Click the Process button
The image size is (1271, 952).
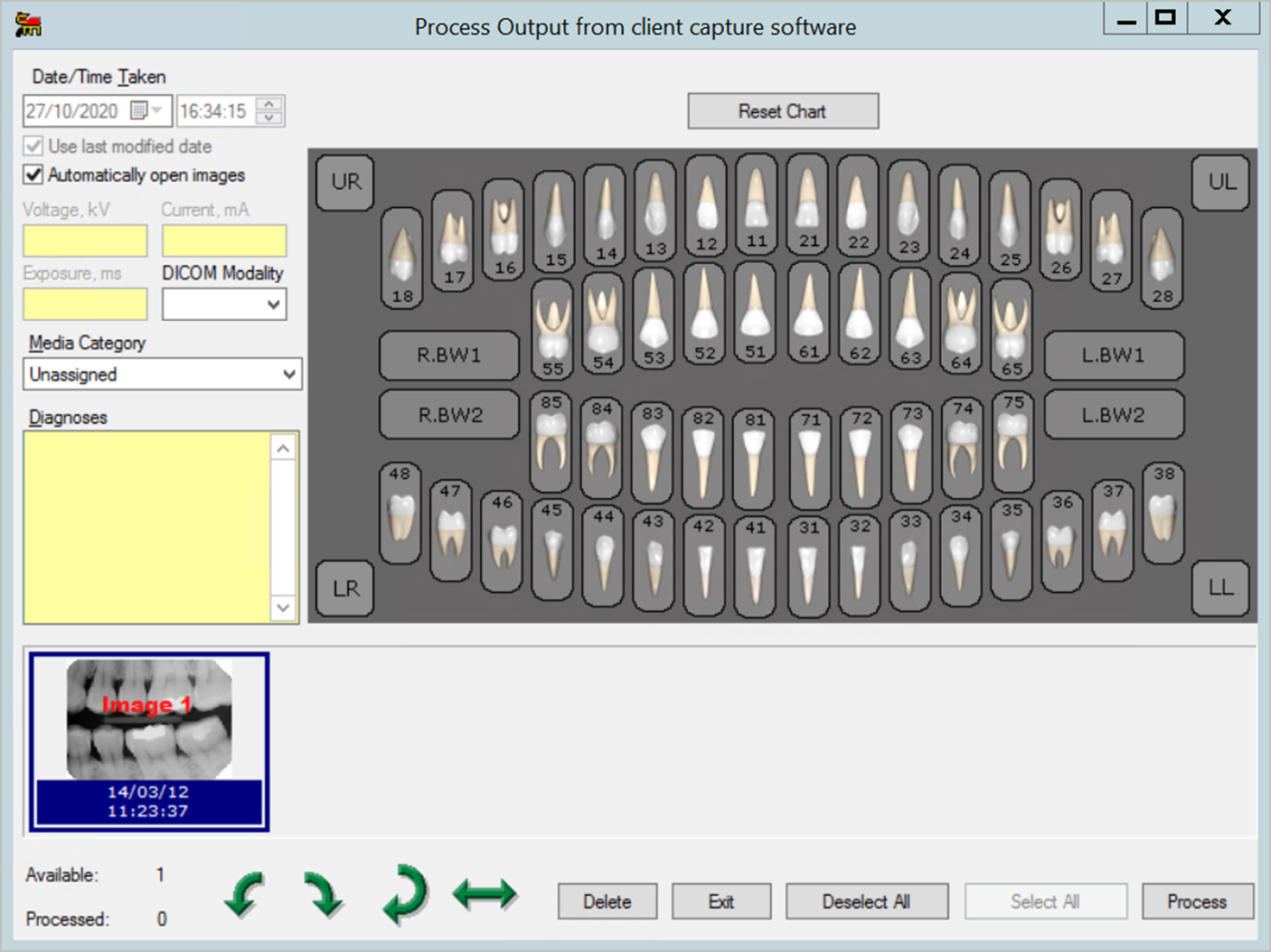(x=1196, y=901)
